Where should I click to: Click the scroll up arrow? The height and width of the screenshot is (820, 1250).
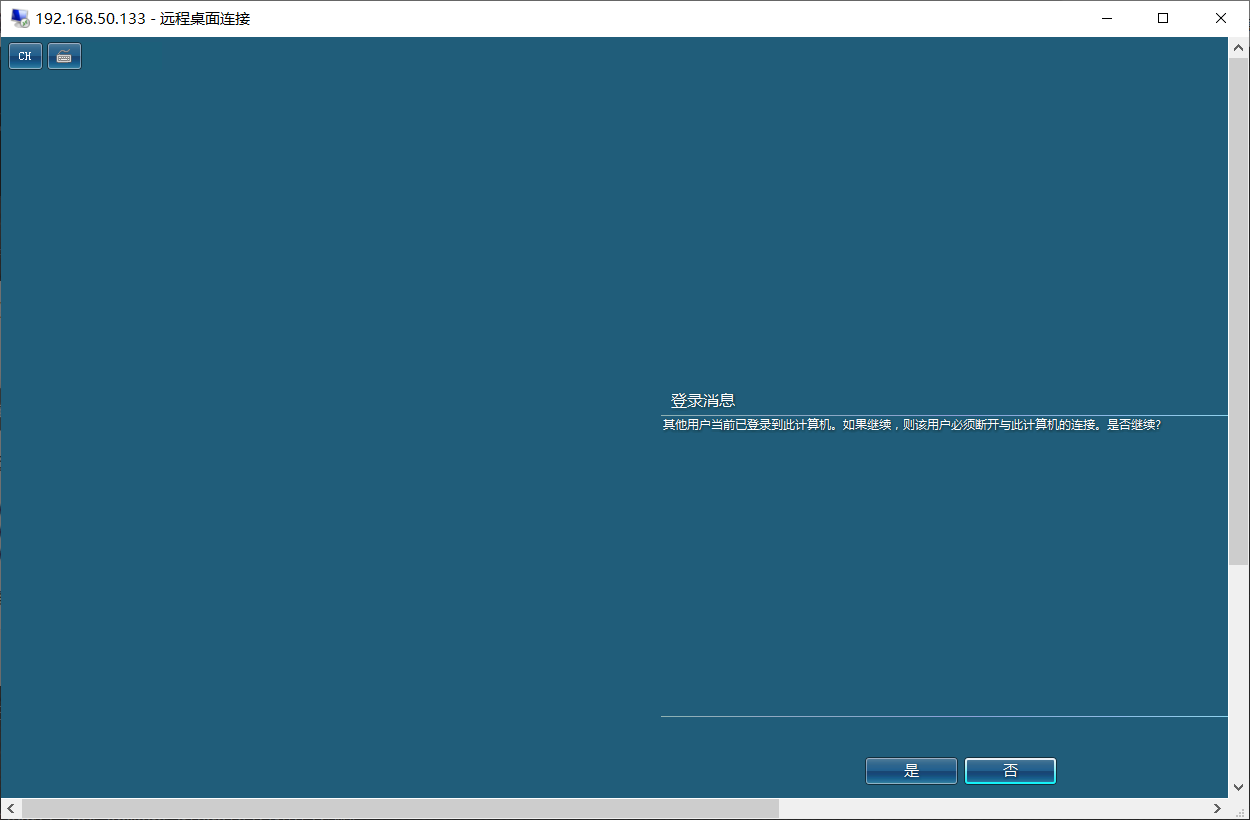[x=1238, y=46]
